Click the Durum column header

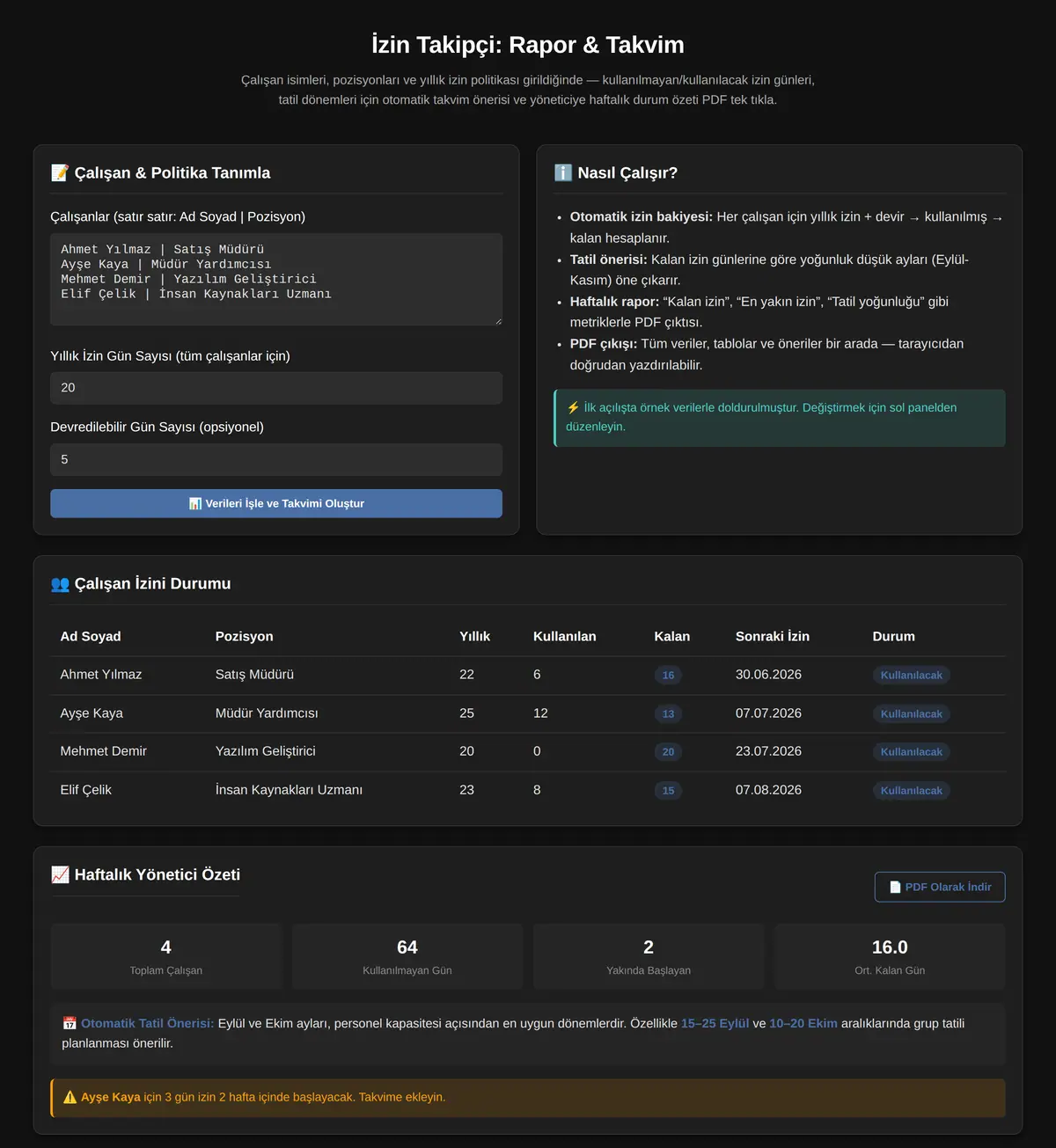click(x=894, y=636)
